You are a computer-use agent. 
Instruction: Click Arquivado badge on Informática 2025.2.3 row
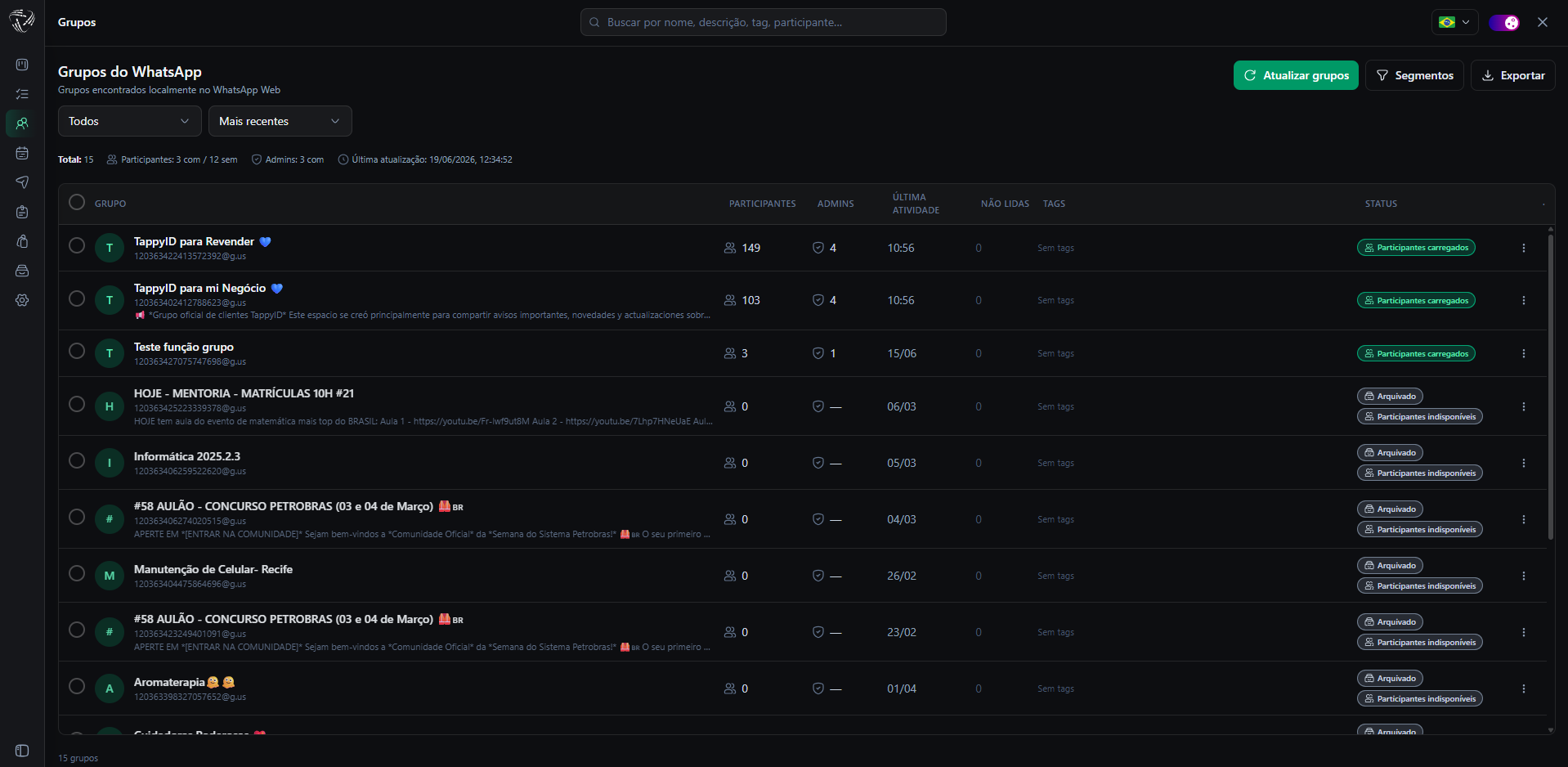[1390, 452]
